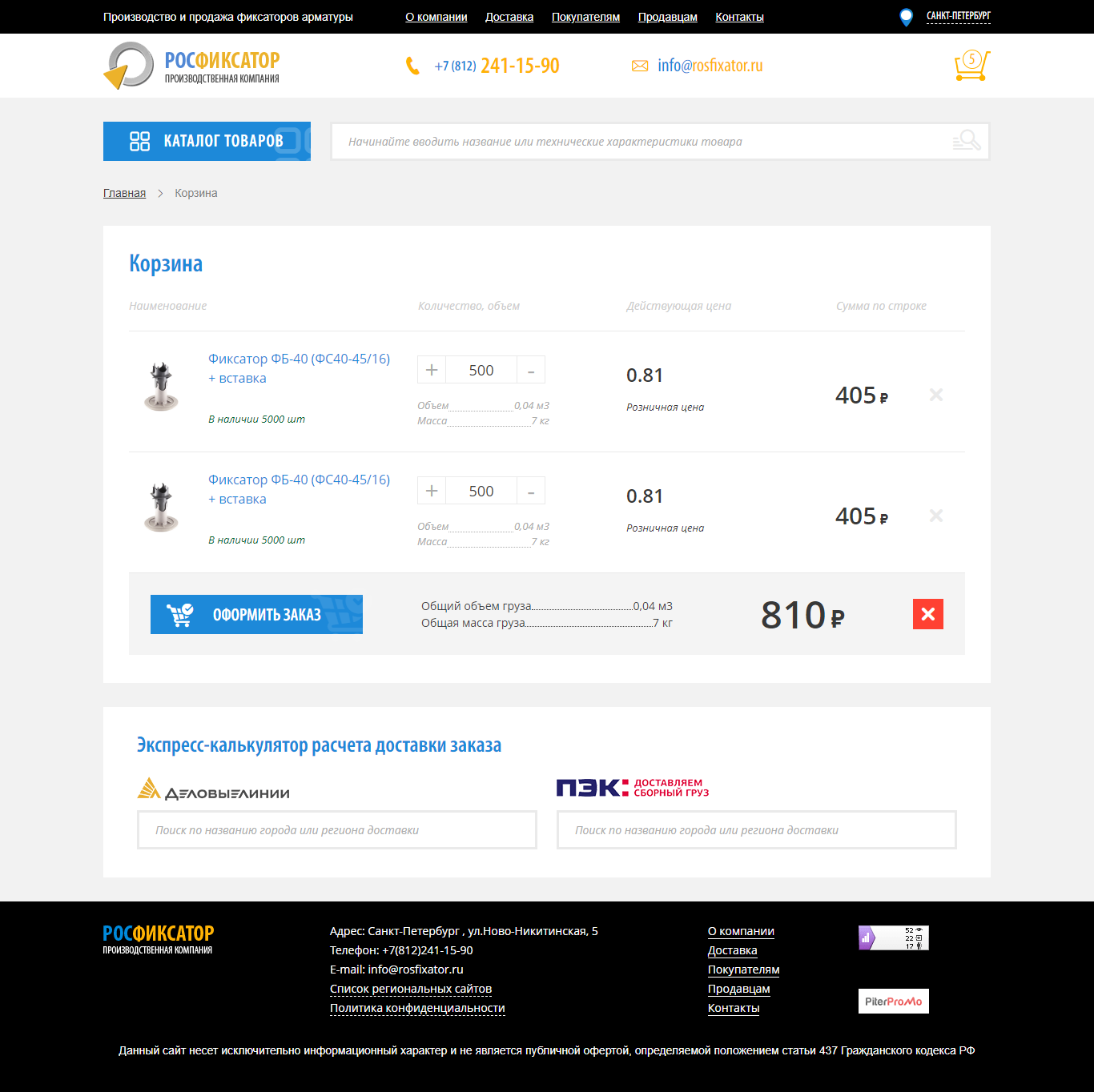The height and width of the screenshot is (1092, 1094).
Task: Go to Главная via breadcrumb
Action: point(124,193)
